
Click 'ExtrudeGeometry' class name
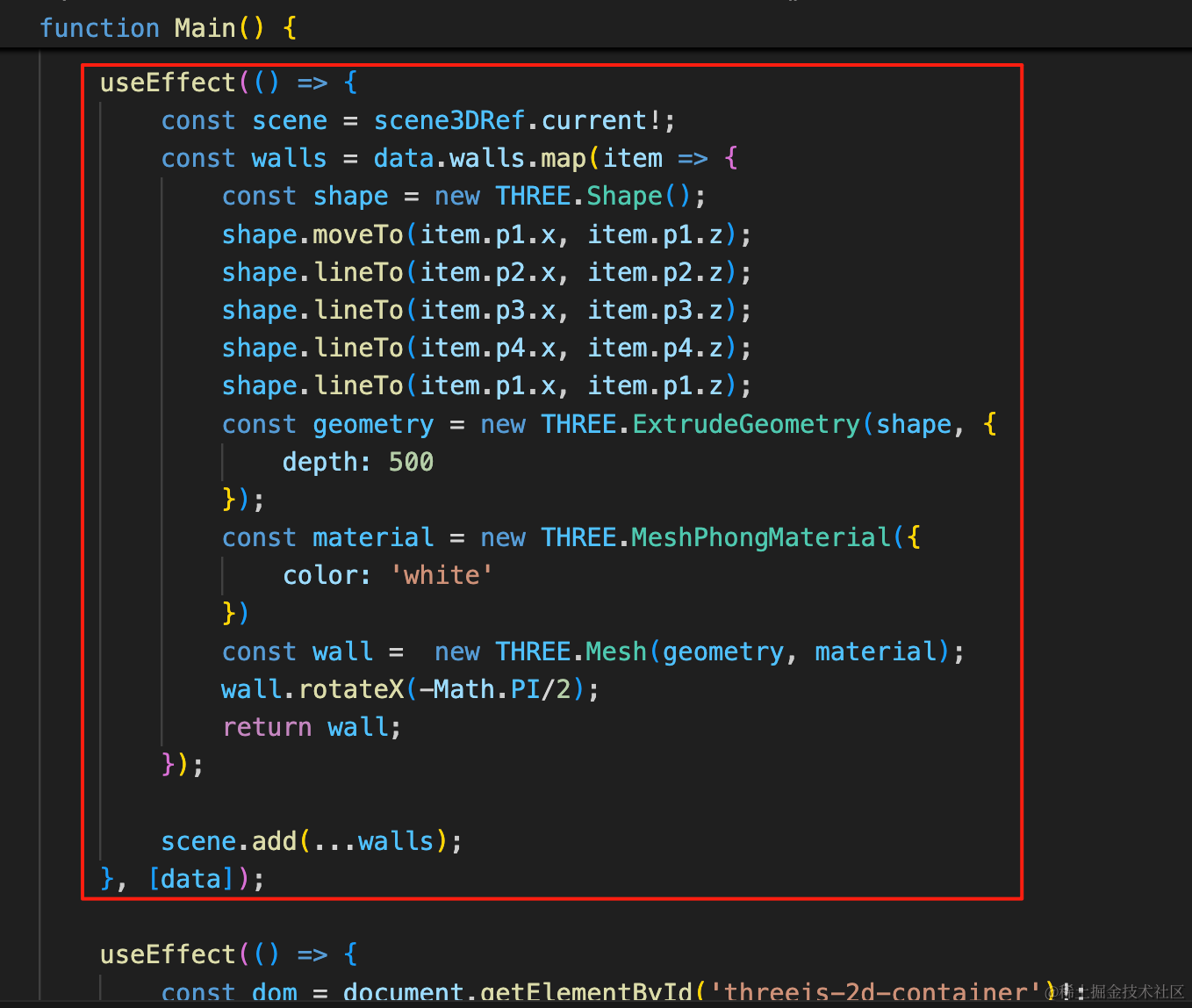coord(746,424)
